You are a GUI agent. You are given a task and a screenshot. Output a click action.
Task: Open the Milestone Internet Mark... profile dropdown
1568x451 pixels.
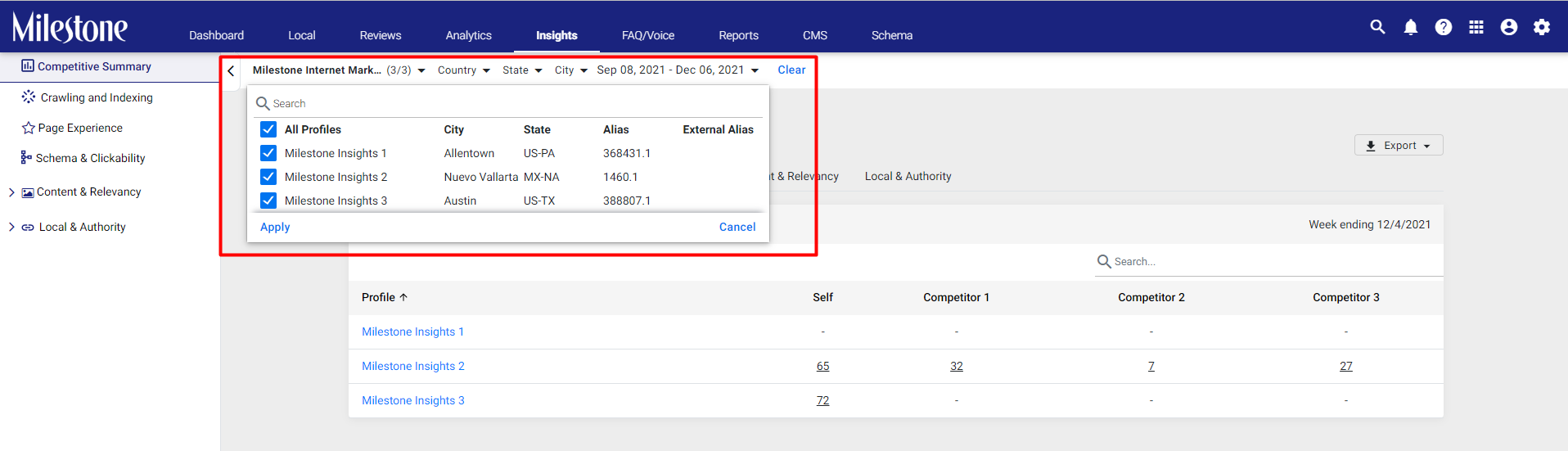[339, 70]
